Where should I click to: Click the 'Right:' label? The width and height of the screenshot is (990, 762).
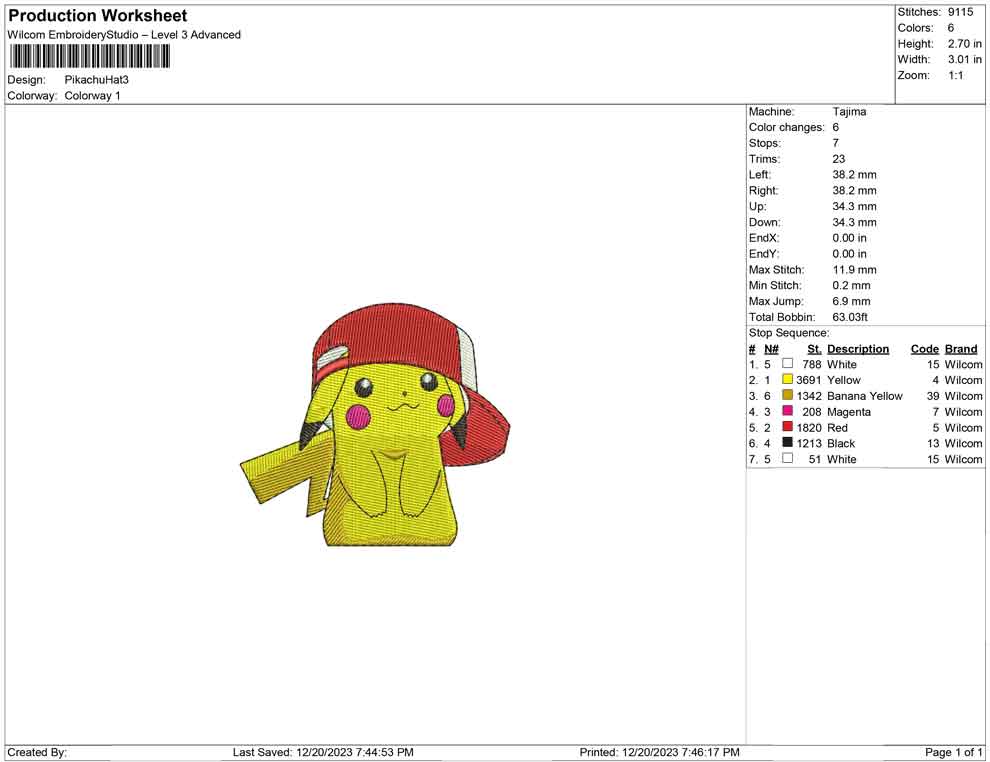click(764, 191)
